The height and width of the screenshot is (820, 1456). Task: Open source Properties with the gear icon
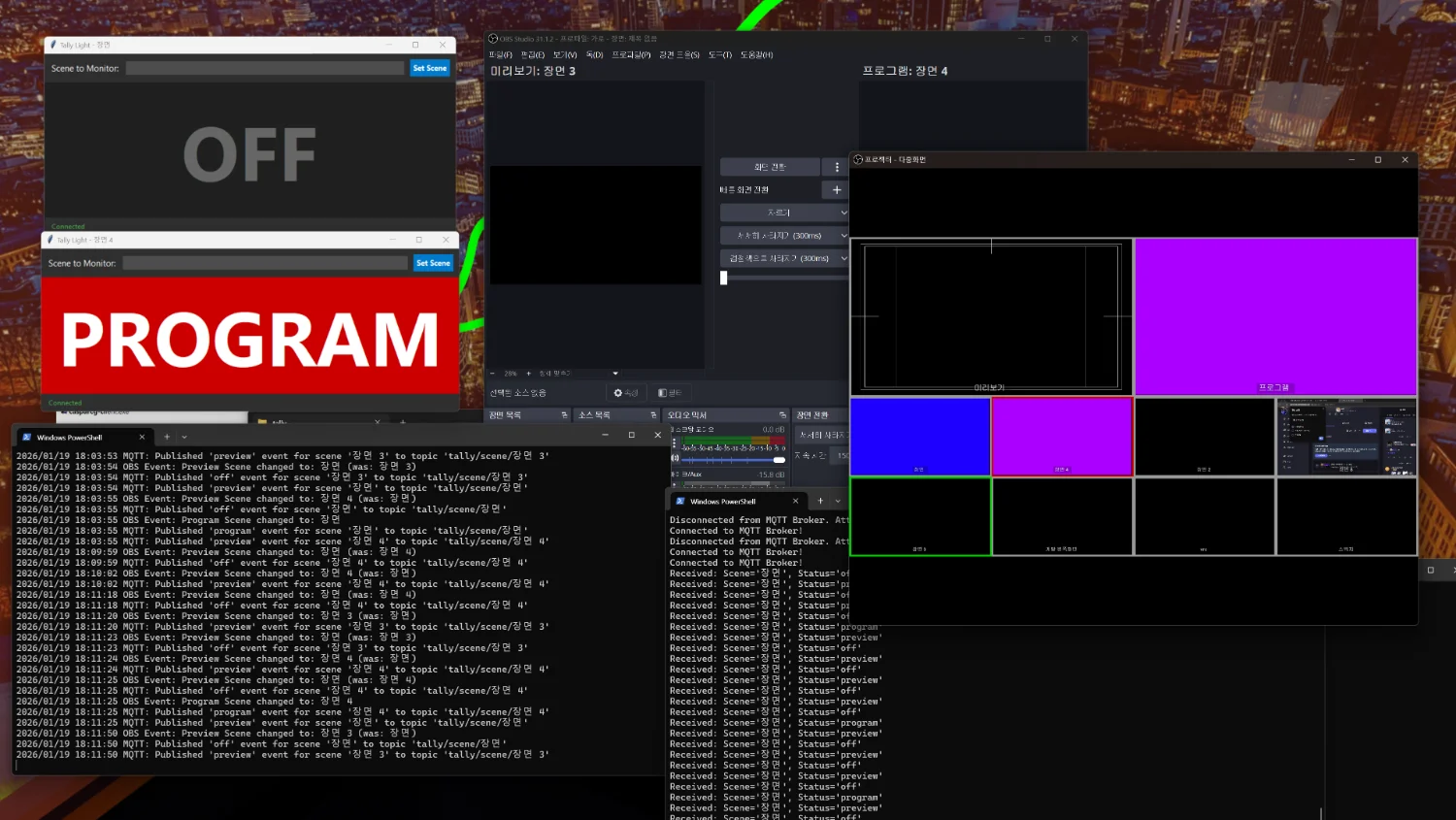(x=625, y=393)
